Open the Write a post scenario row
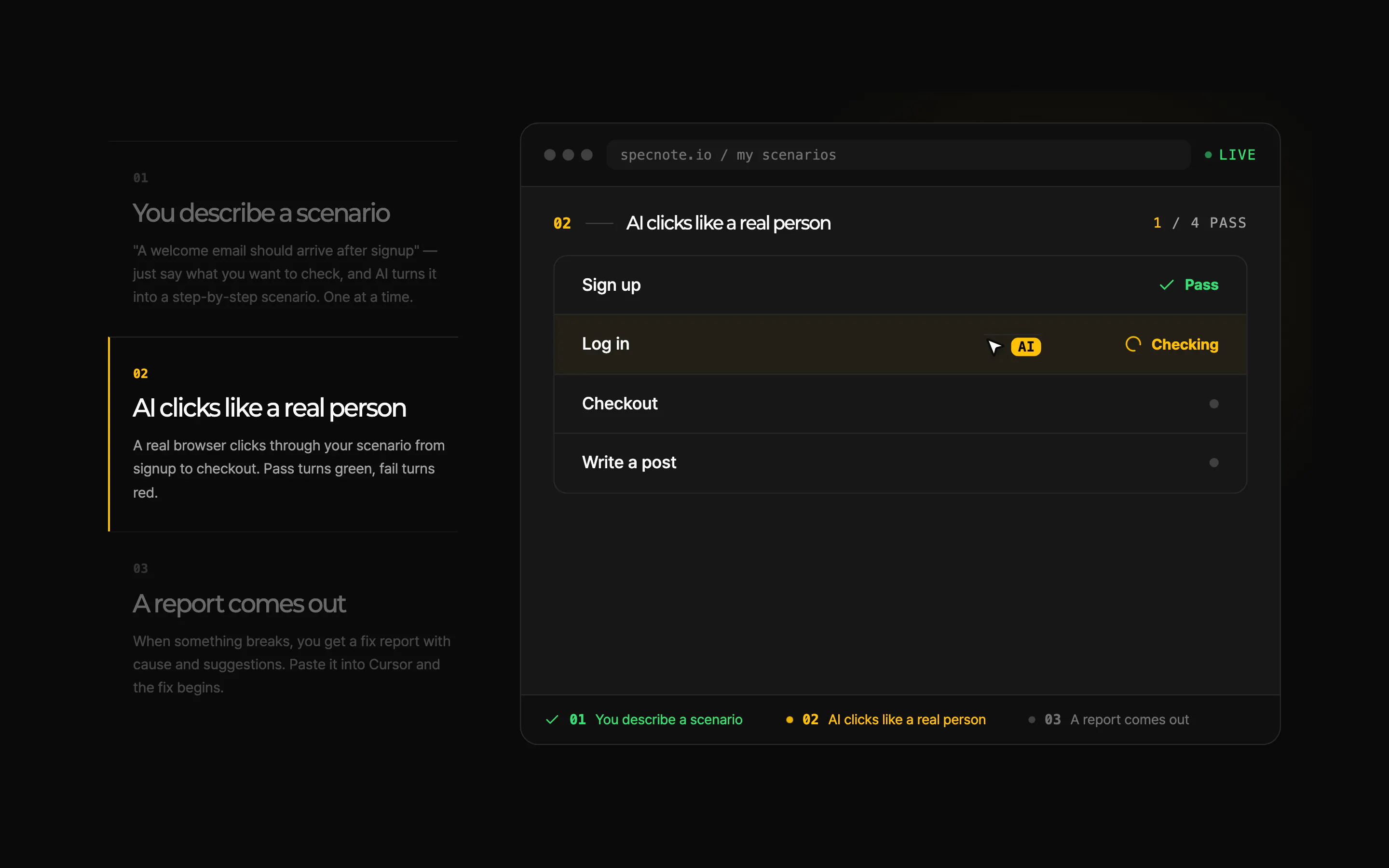The width and height of the screenshot is (1389, 868). [x=900, y=463]
